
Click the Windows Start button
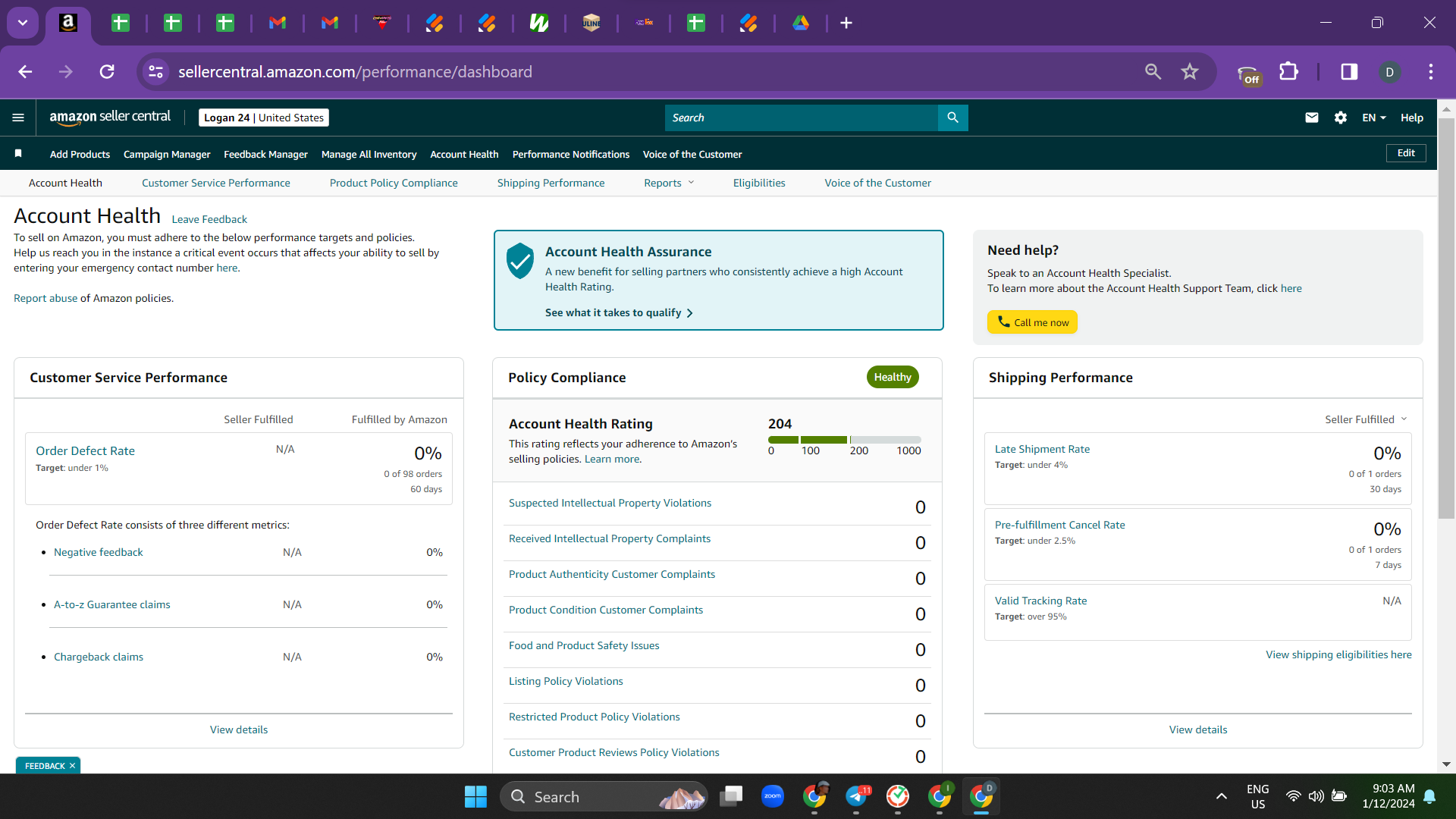coord(475,796)
